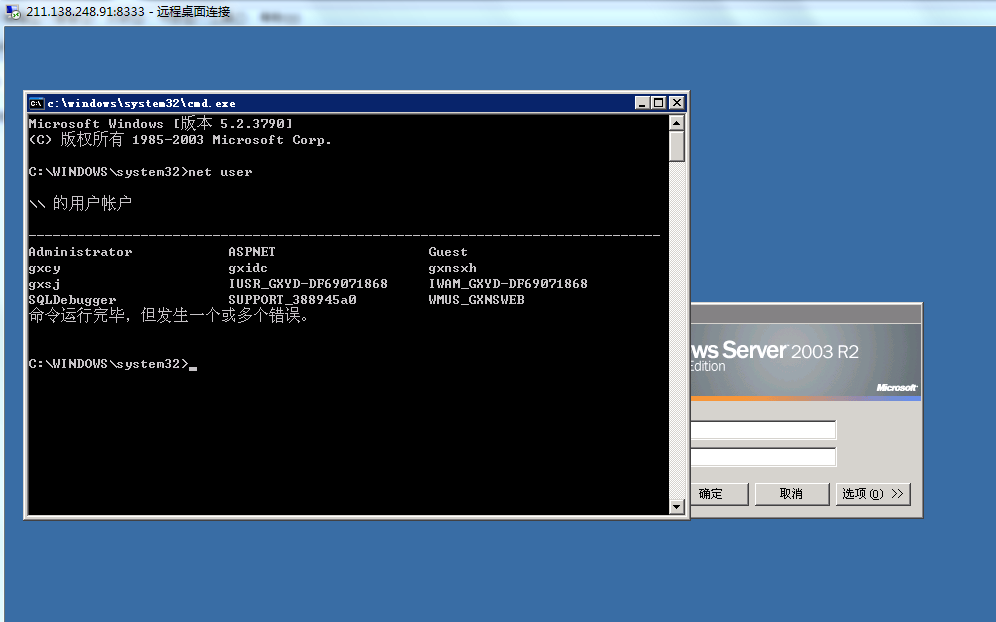Click 确定 button in login dialog
This screenshot has height=622, width=996.
tap(719, 494)
